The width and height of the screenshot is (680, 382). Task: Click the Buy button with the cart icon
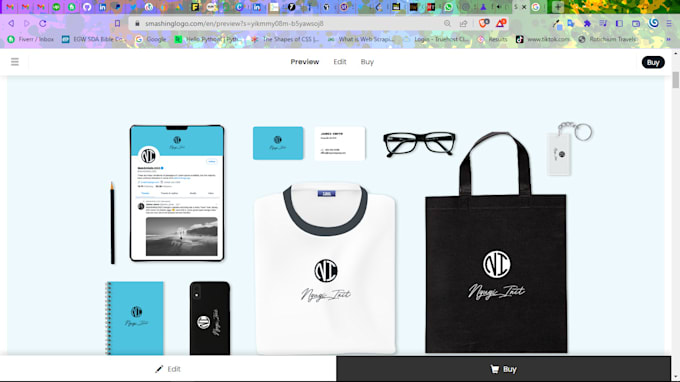[503, 369]
